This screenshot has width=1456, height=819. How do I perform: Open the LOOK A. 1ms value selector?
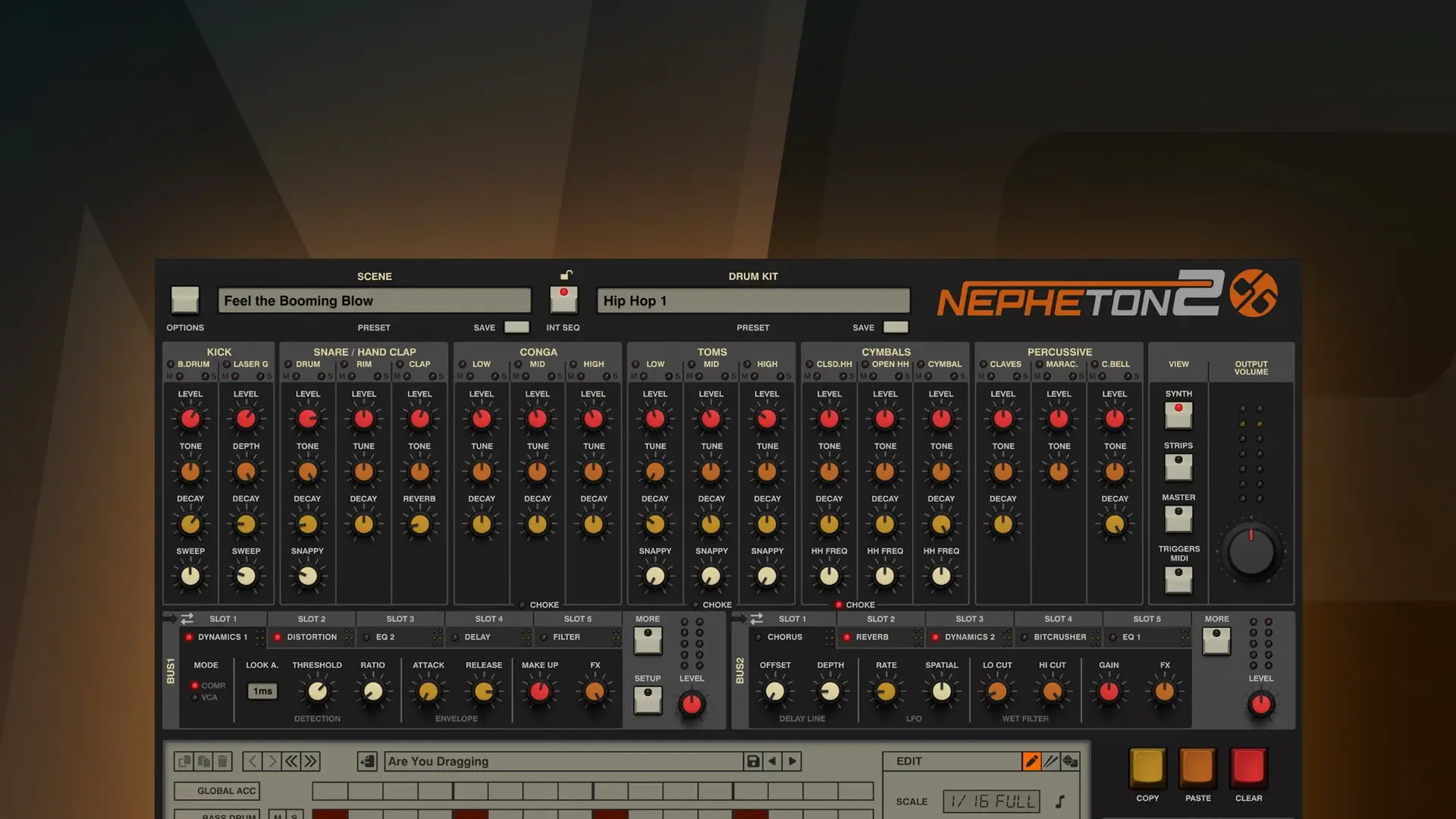(x=262, y=691)
